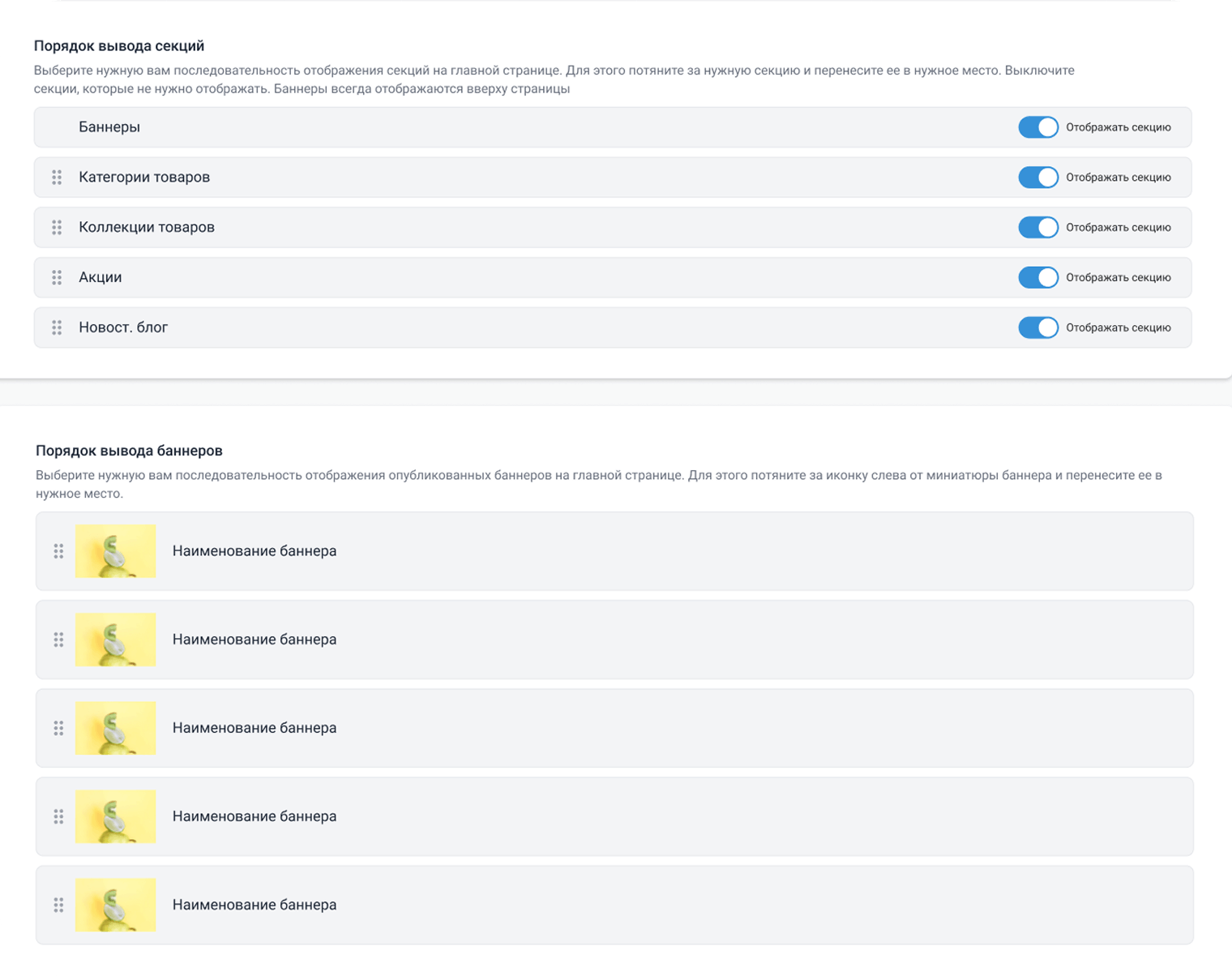Click drag handle for Новост. блог section
Screen dimensions: 1232x976
pos(57,327)
